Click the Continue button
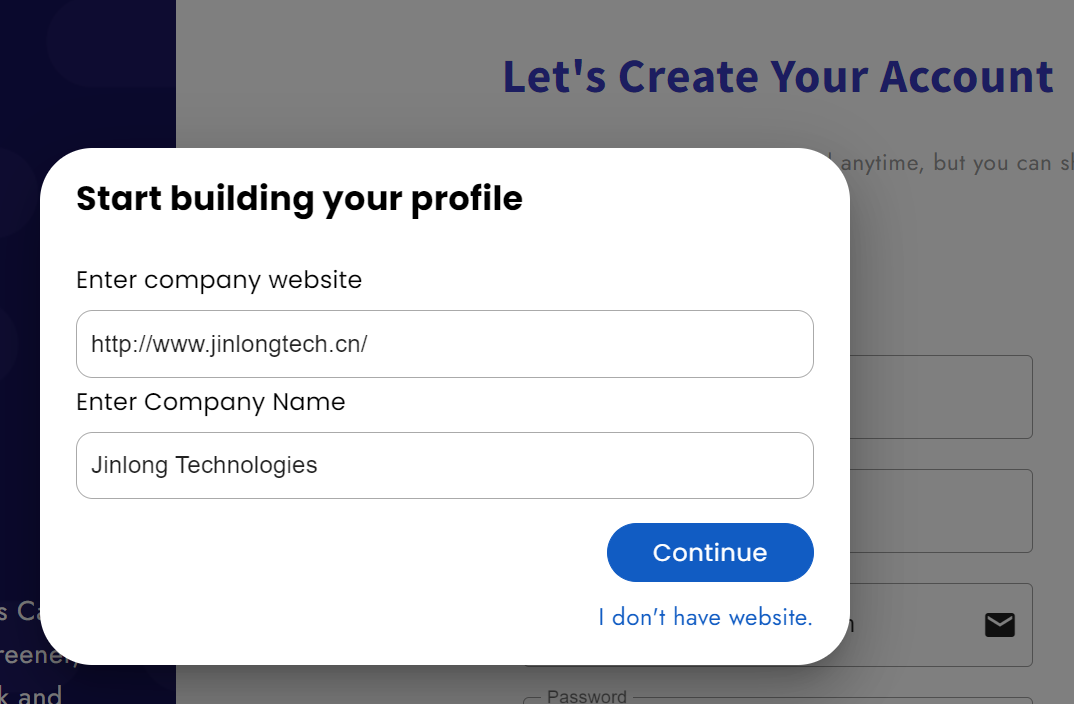Viewport: 1074px width, 704px height. 710,553
